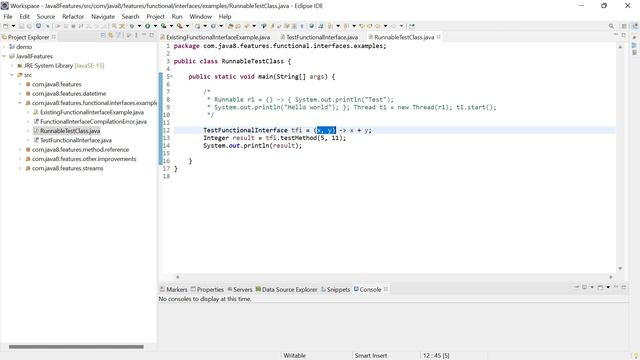Switch to ExistingFunctionalInterfaceExample.java tab
Image resolution: width=640 pixels, height=360 pixels.
click(x=218, y=37)
